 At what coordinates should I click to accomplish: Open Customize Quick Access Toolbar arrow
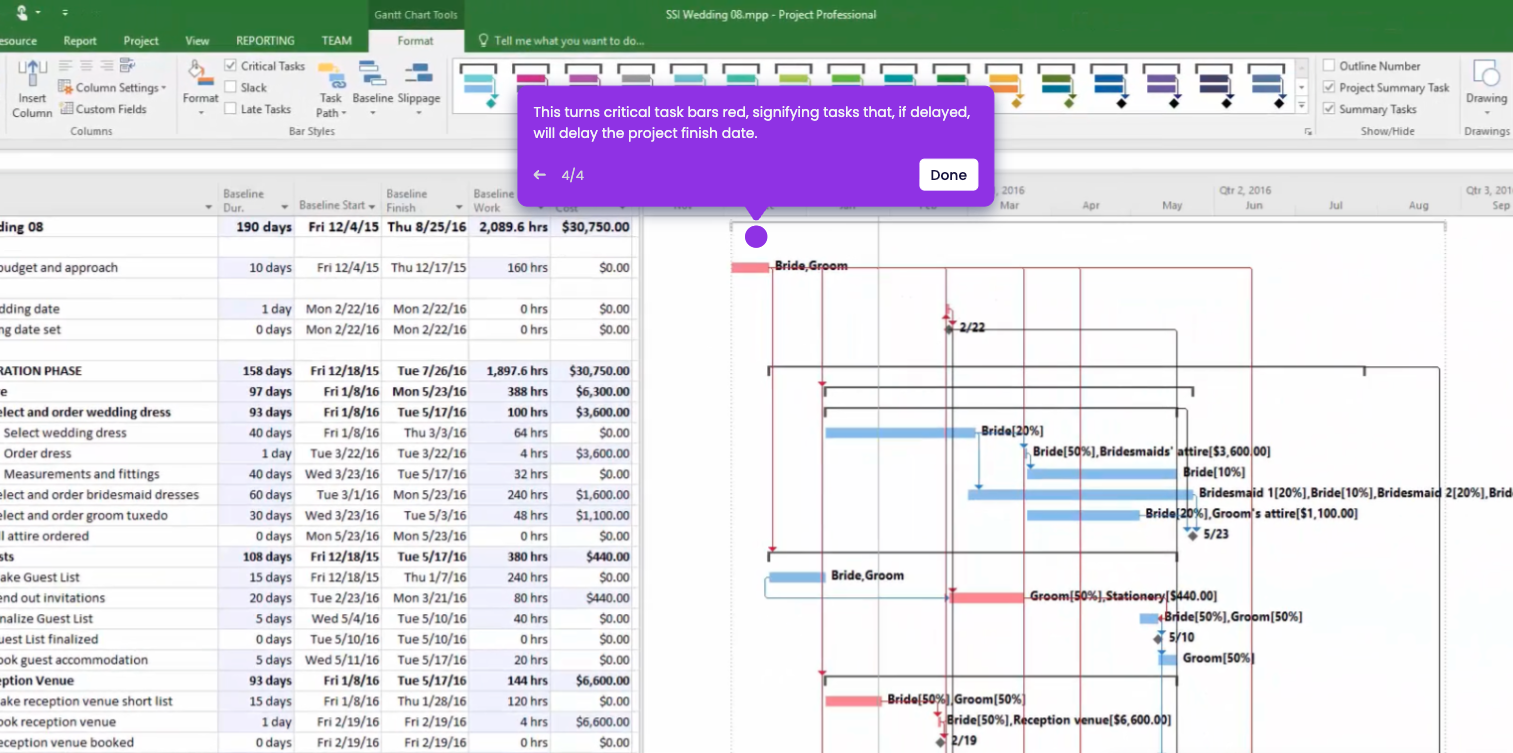(65, 13)
